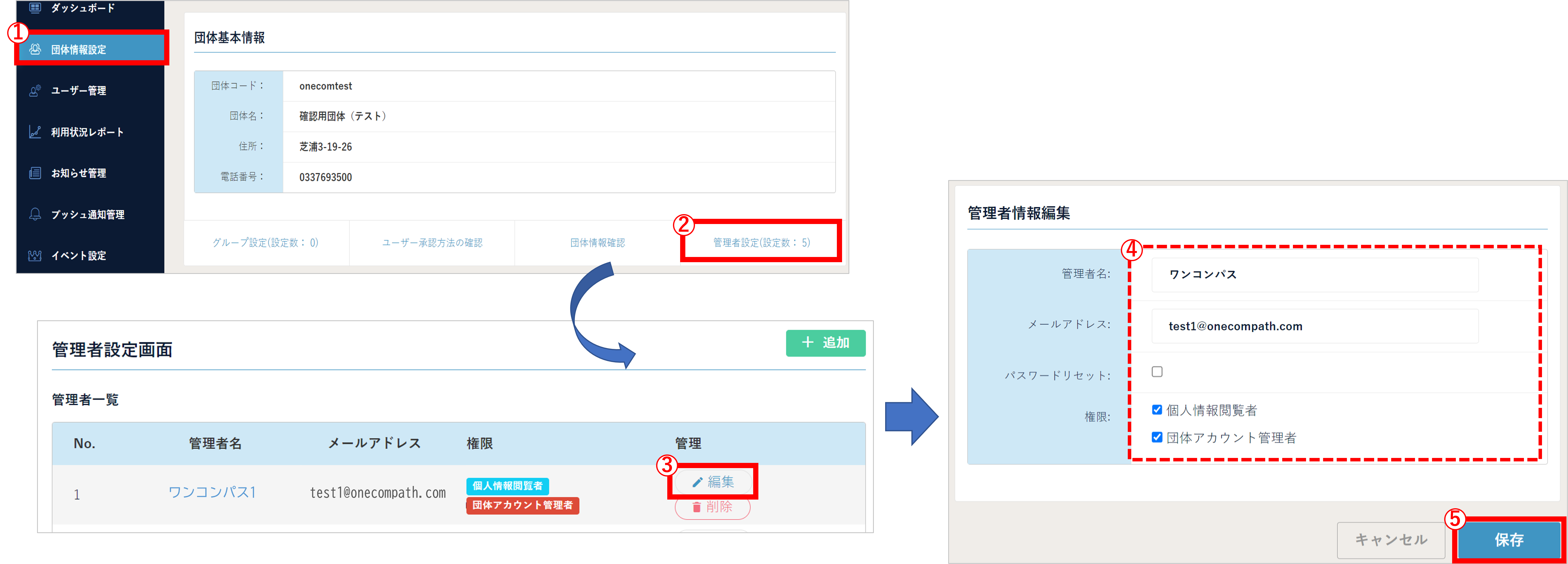This screenshot has height=564, width=1568.
Task: Click the プッシュ通知管理 bell icon
Action: (x=35, y=214)
